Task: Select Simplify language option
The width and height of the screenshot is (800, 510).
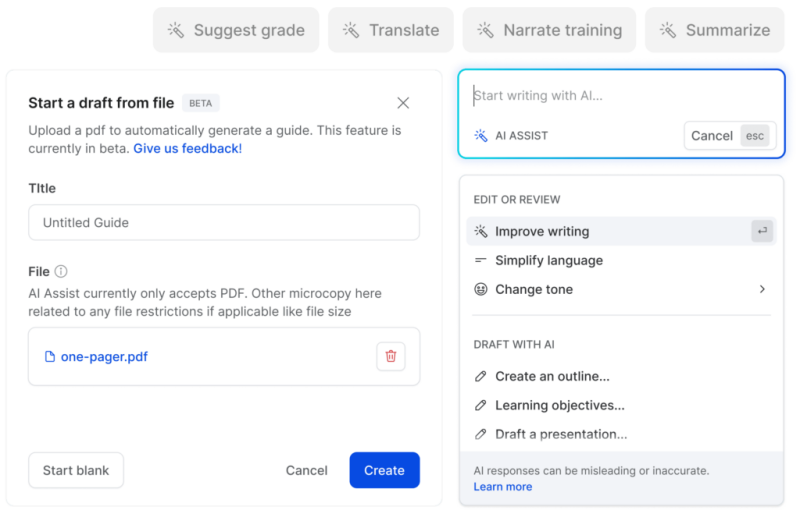Action: [621, 261]
